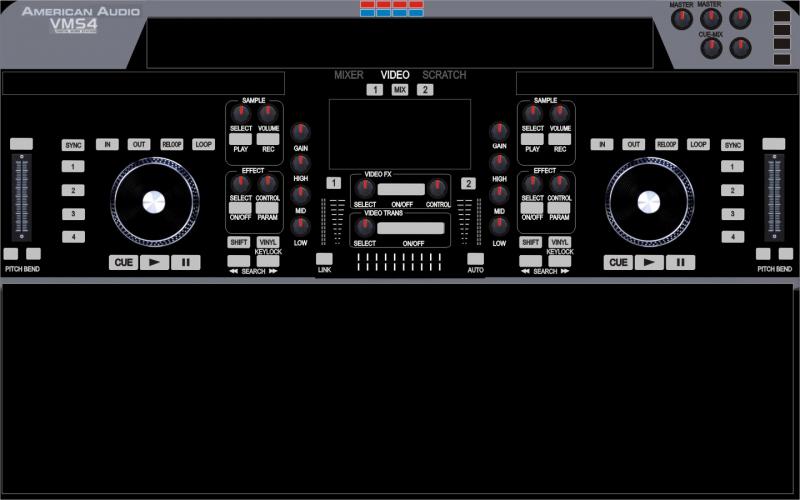Click the right deck GAIN knob
Image resolution: width=800 pixels, height=500 pixels.
pos(499,132)
